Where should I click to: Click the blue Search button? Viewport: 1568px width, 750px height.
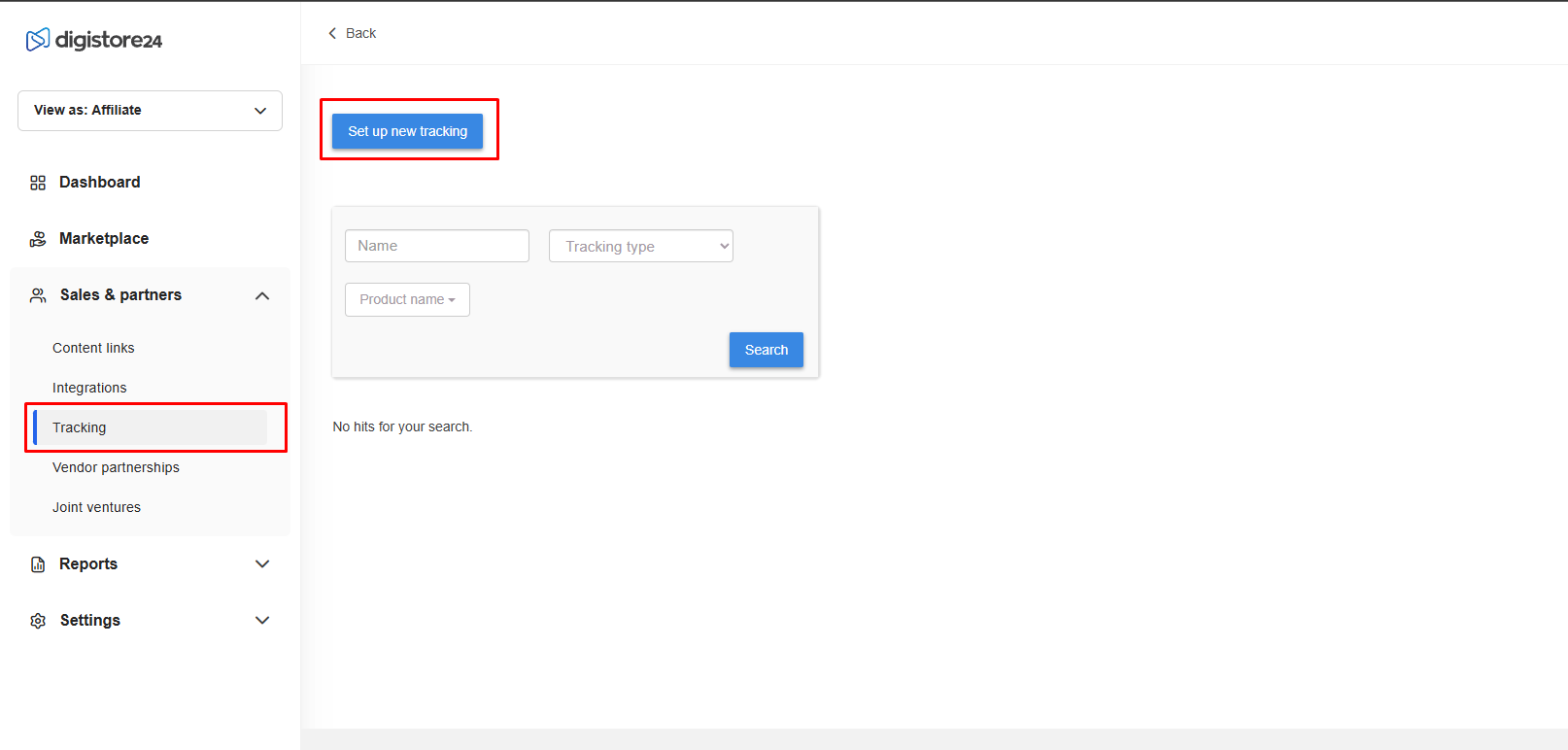tap(766, 350)
